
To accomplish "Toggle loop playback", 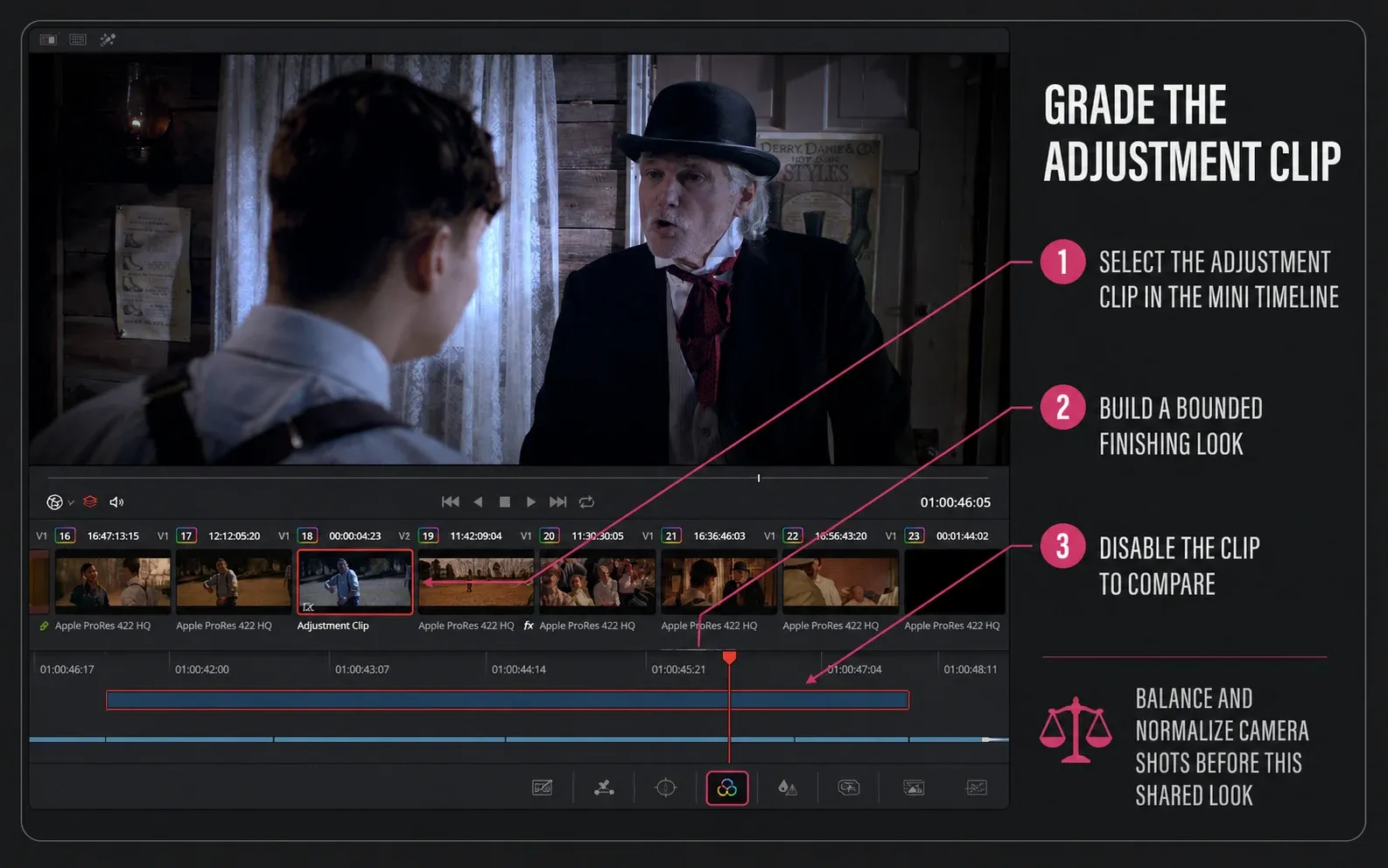I will click(x=587, y=501).
